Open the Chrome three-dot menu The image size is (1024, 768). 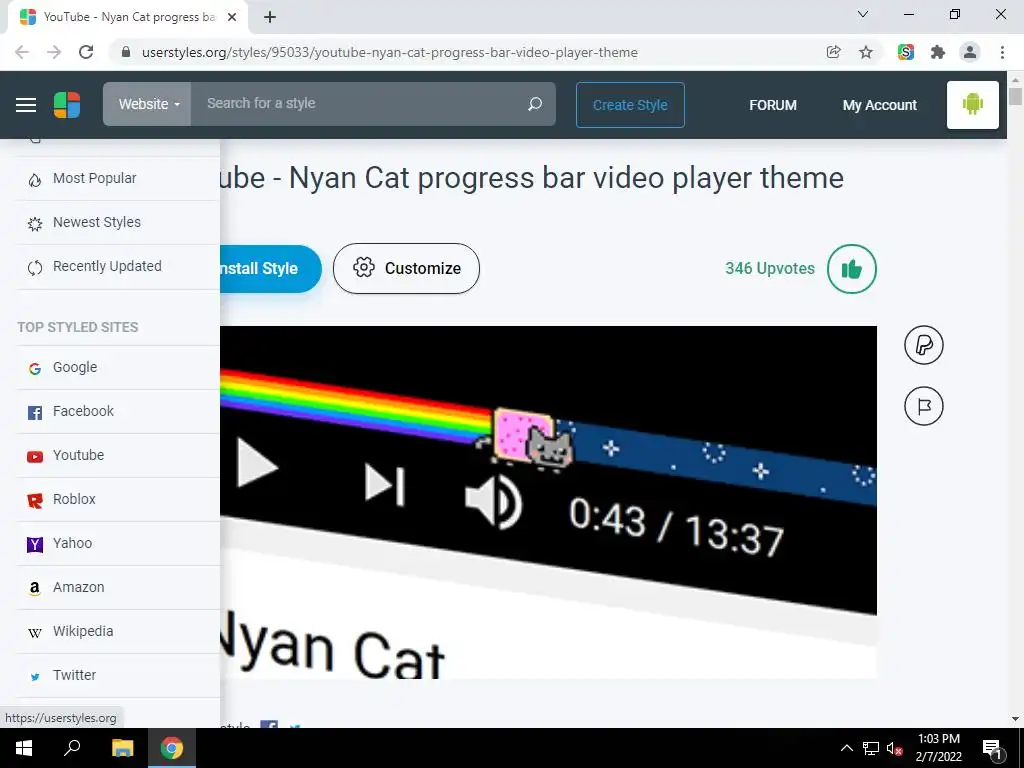[x=1002, y=52]
